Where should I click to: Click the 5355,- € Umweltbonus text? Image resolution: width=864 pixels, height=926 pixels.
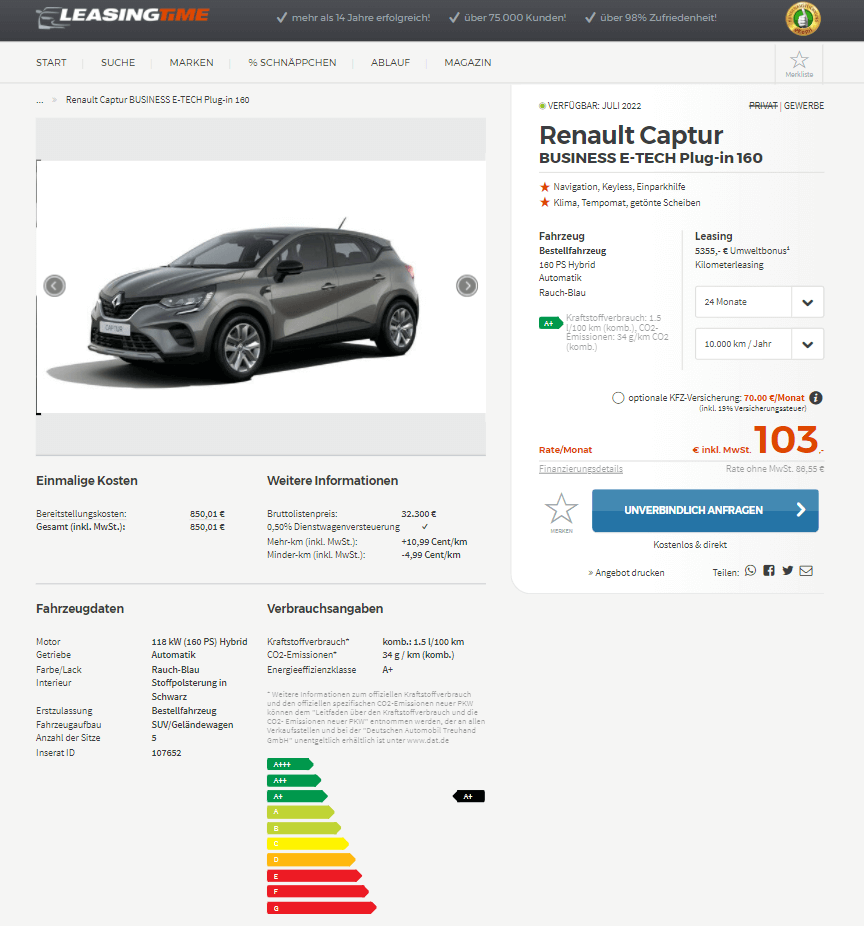(742, 250)
